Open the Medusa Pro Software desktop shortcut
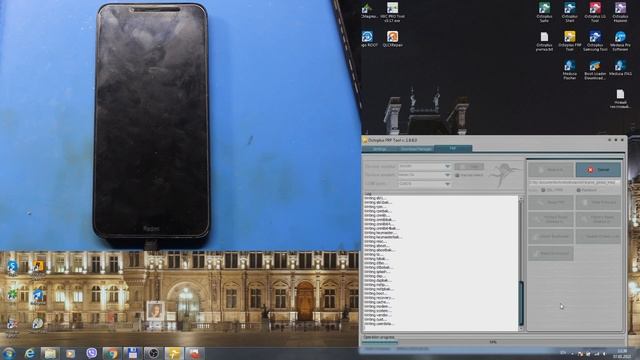Screen dimensions: 640x360 click(620, 41)
